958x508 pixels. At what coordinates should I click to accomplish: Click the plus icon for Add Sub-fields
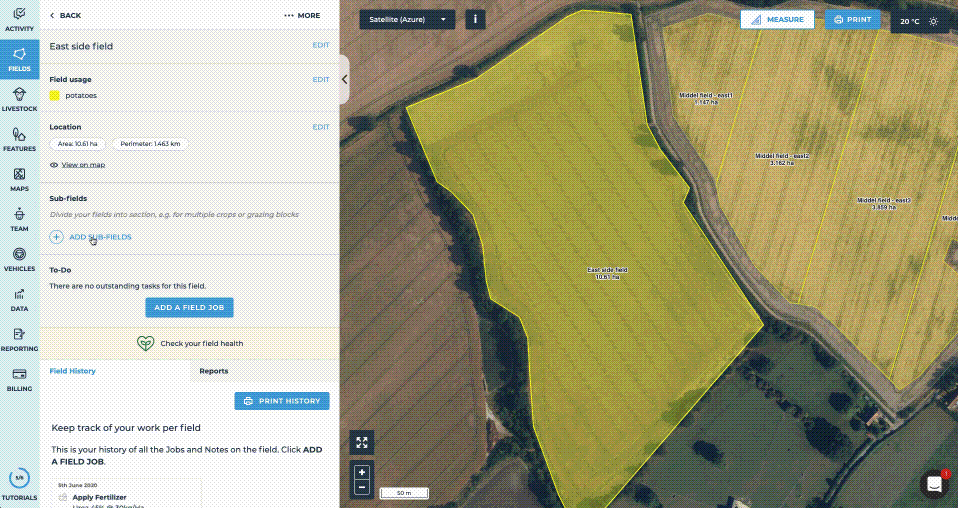[56, 237]
